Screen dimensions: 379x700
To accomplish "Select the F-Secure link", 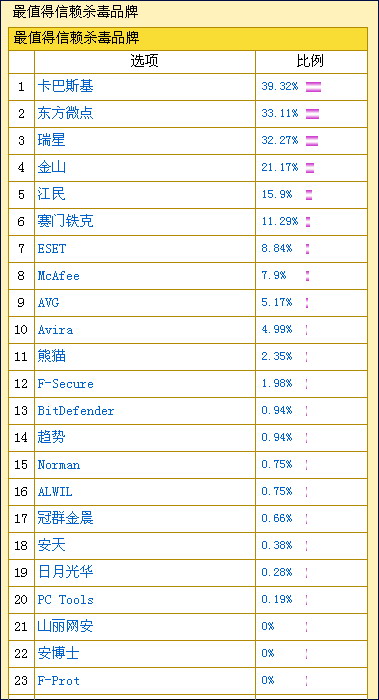I will [65, 384].
